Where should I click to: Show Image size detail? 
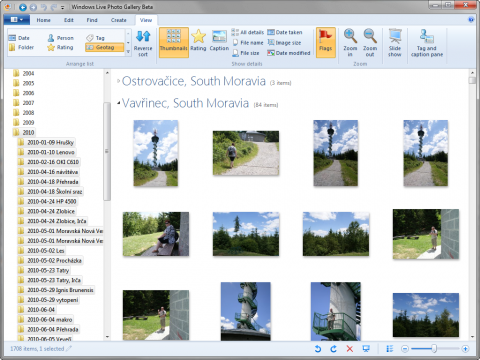pyautogui.click(x=284, y=43)
